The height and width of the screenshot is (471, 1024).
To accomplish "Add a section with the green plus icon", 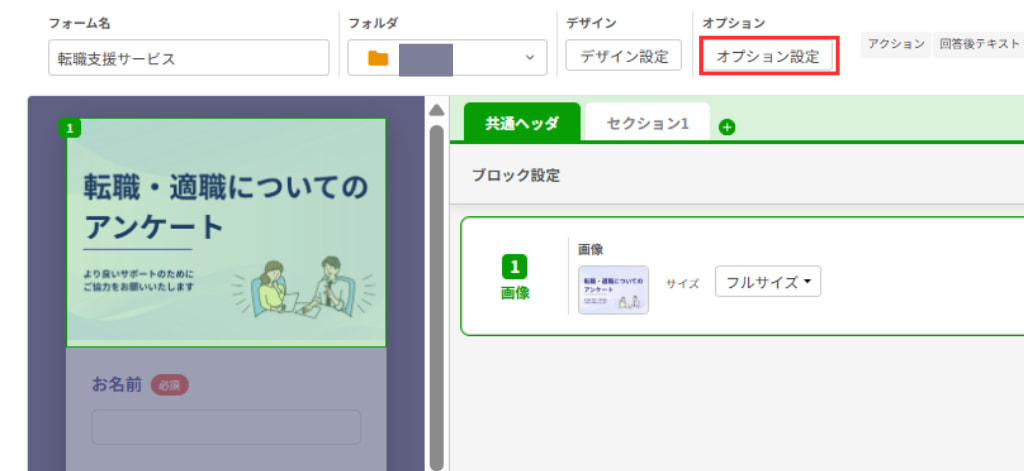I will 727,127.
